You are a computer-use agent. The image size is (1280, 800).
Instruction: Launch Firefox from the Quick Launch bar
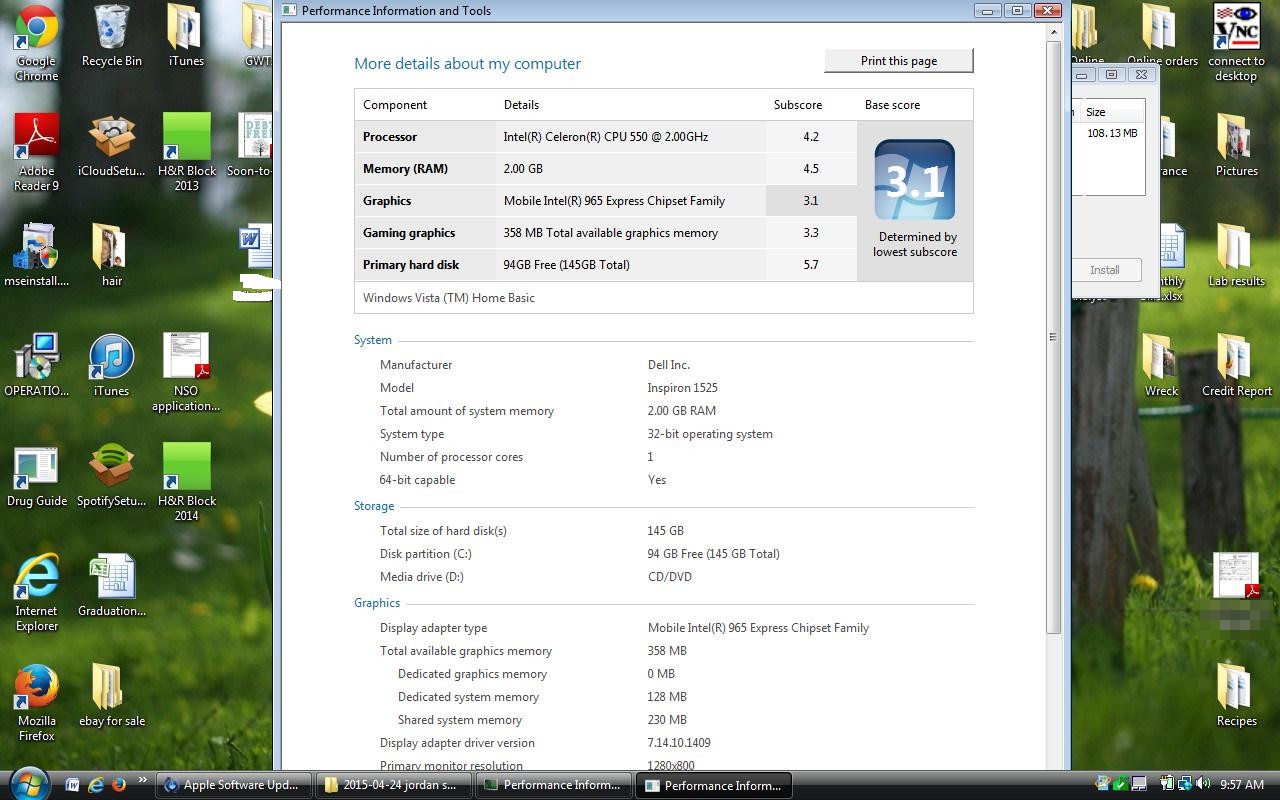118,785
